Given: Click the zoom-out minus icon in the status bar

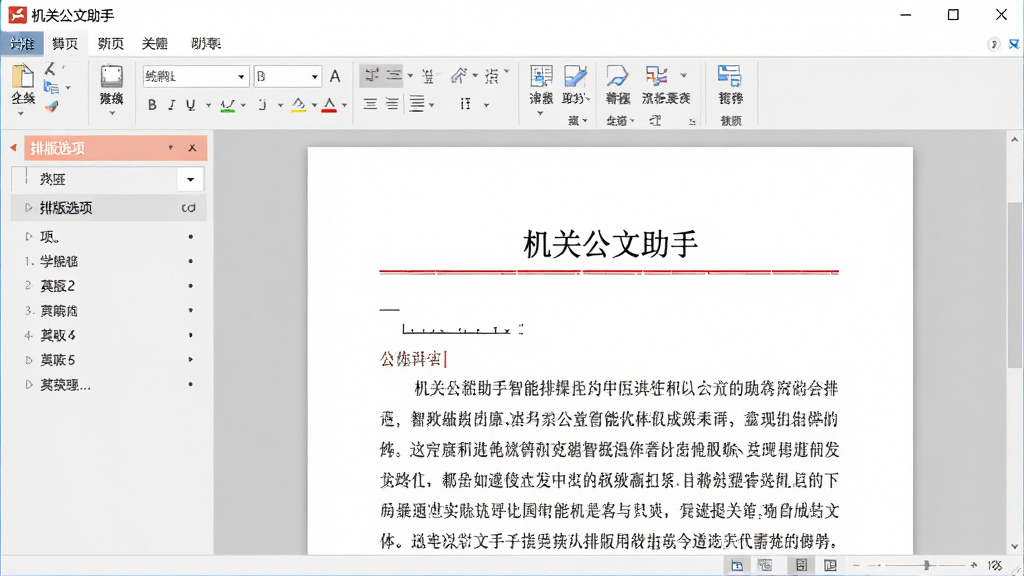Looking at the screenshot, I should (856, 566).
